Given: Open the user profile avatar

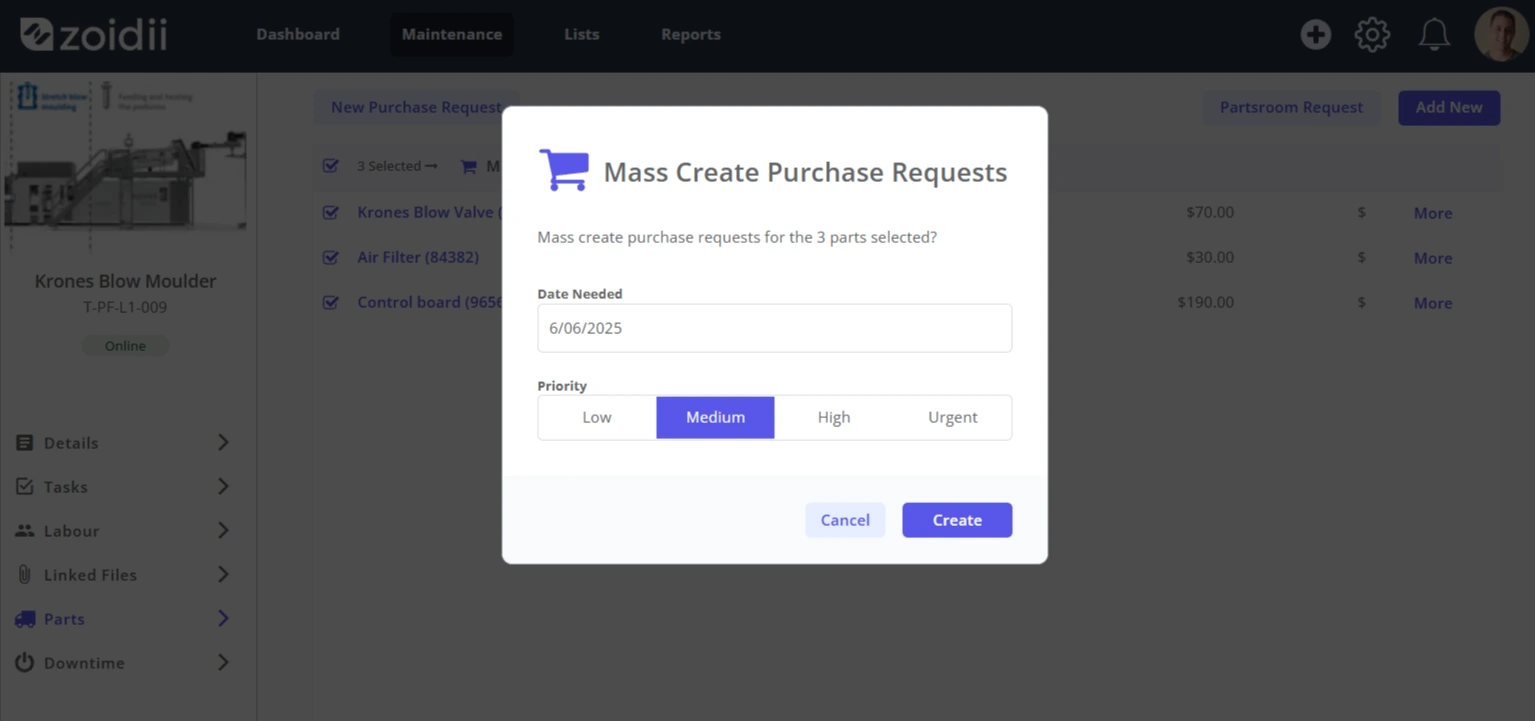Looking at the screenshot, I should [1501, 35].
